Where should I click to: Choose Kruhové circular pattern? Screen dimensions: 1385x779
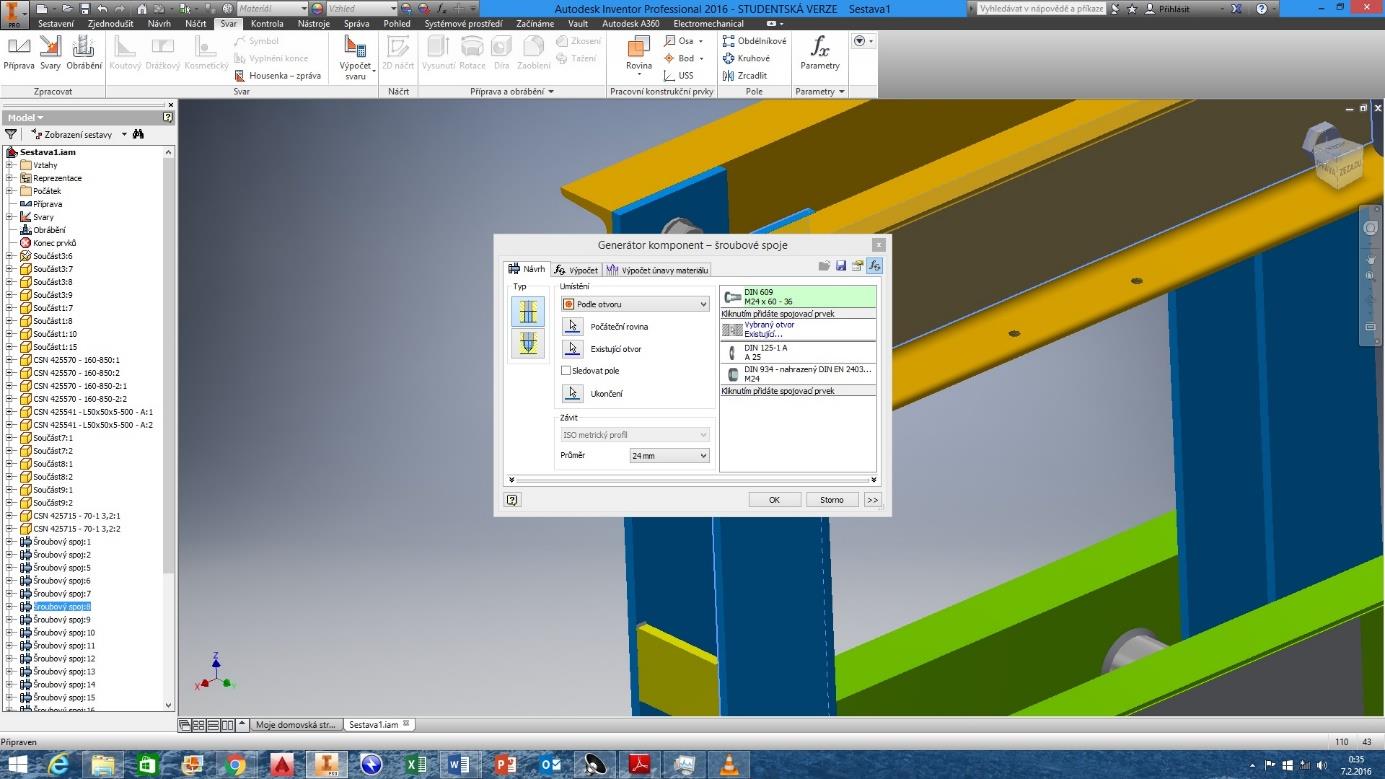point(746,58)
